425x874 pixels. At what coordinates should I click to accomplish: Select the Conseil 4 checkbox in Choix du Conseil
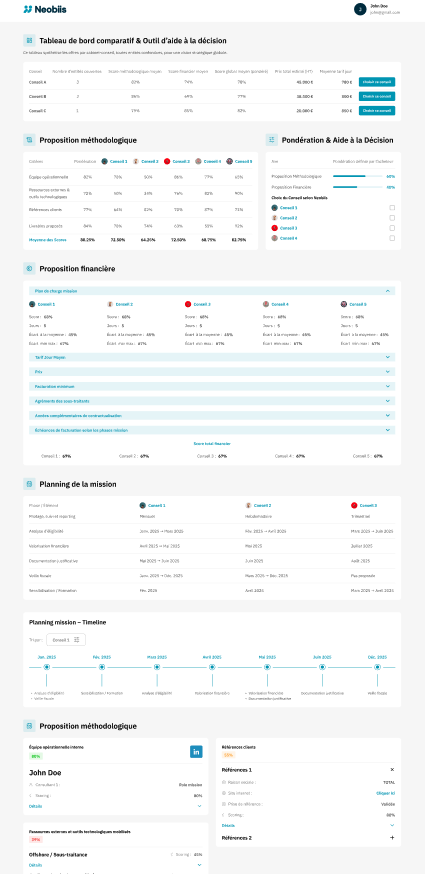392,238
